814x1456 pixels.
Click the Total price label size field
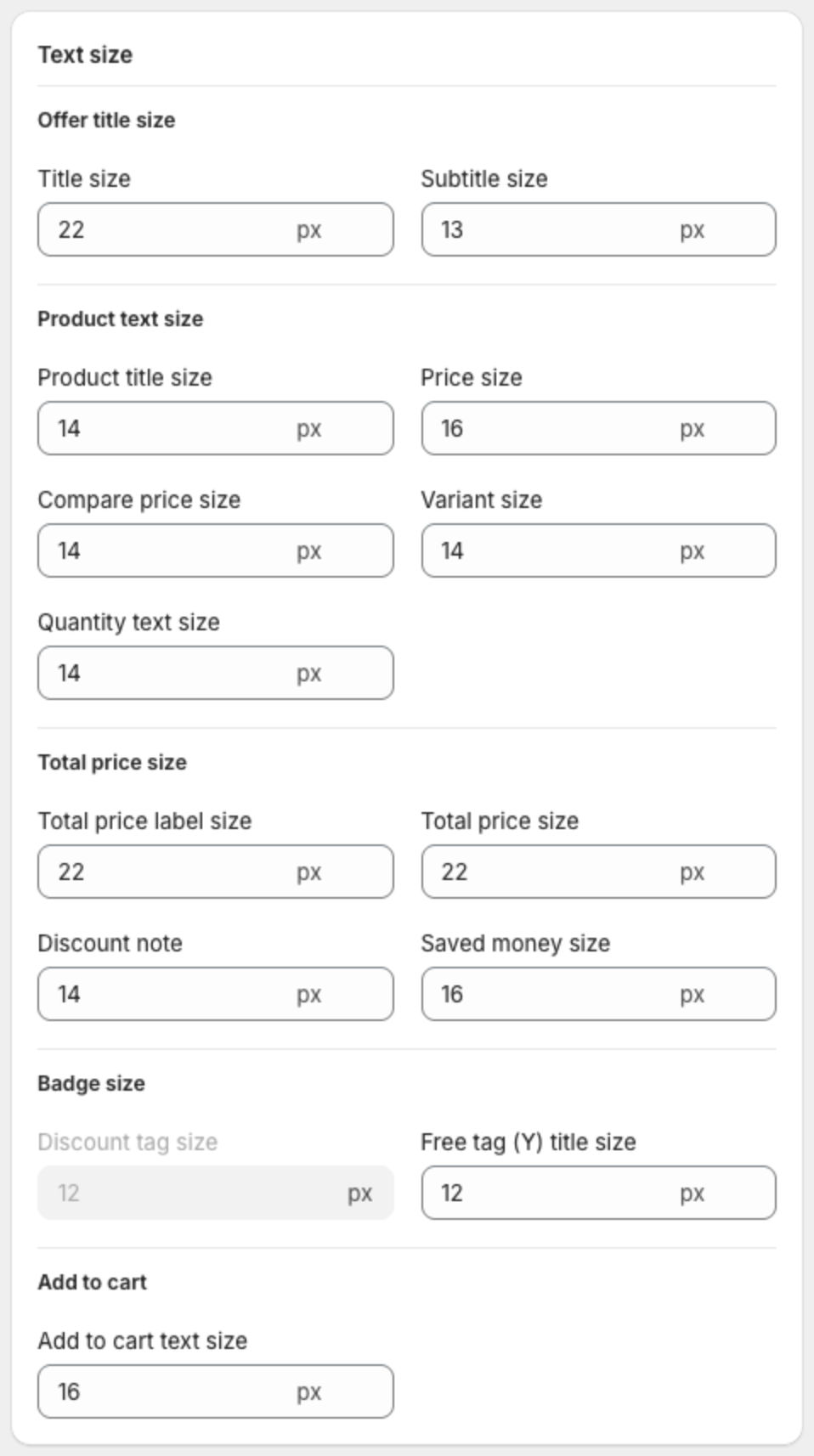(216, 872)
